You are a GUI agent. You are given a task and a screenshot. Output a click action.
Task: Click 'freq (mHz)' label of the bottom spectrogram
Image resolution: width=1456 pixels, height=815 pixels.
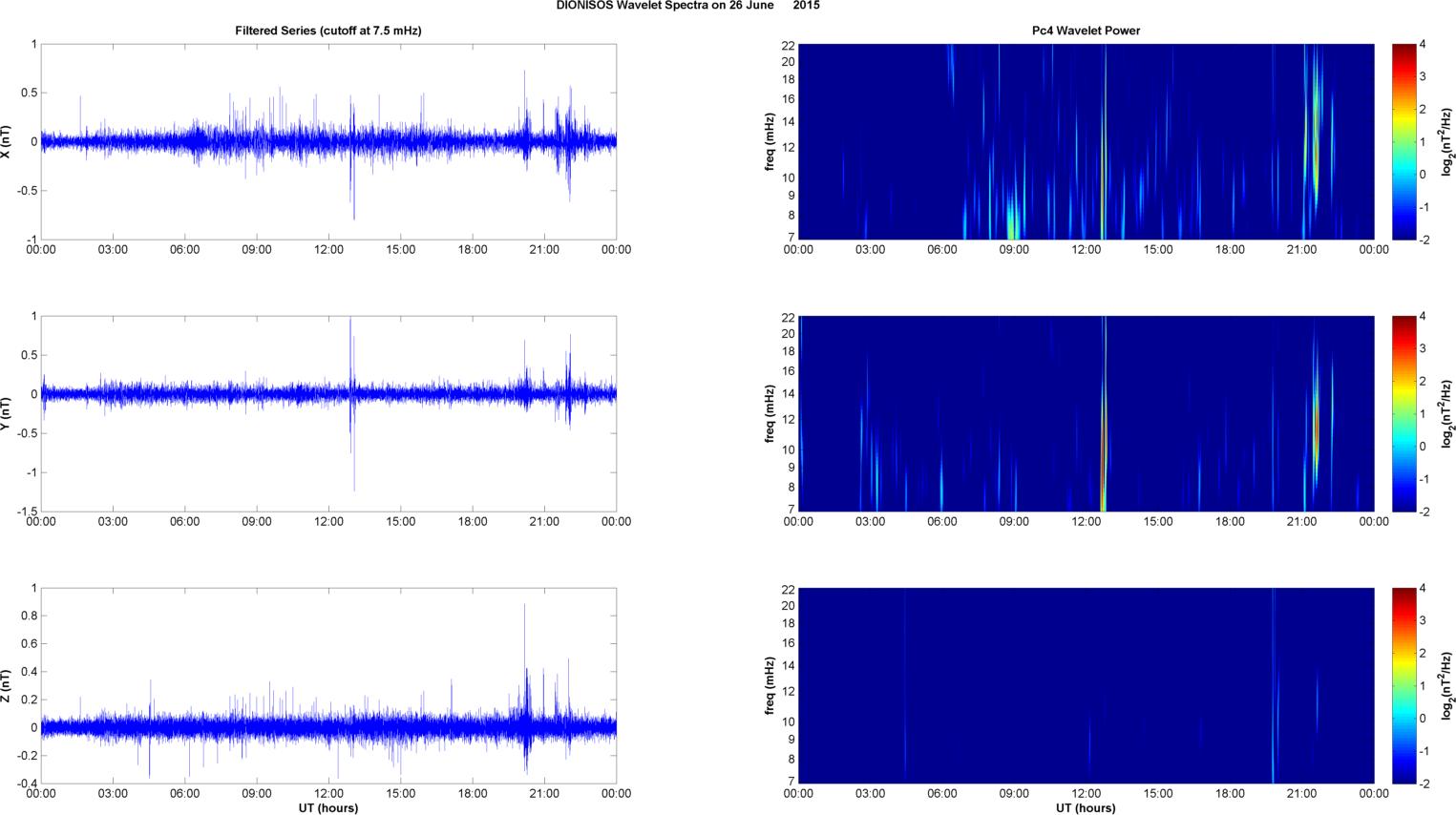pos(770,685)
